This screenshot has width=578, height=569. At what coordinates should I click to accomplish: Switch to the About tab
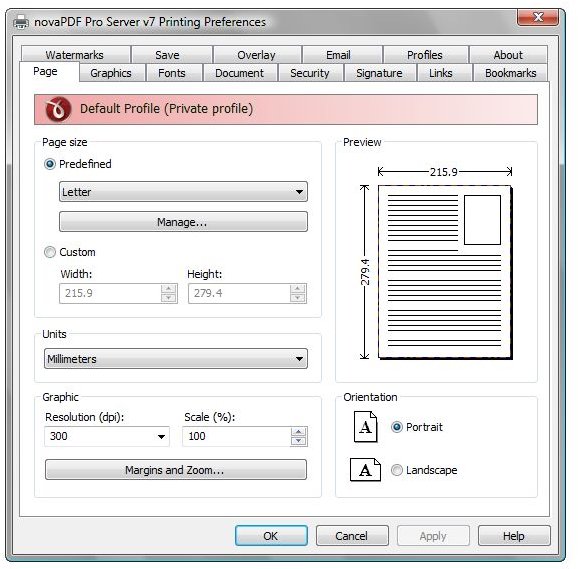[508, 55]
